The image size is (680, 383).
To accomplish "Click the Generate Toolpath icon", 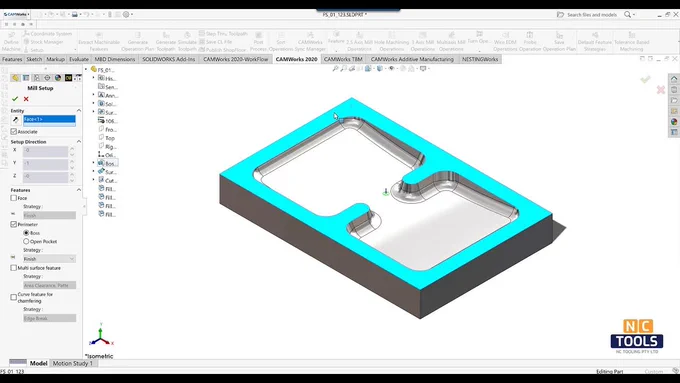I will (166, 42).
